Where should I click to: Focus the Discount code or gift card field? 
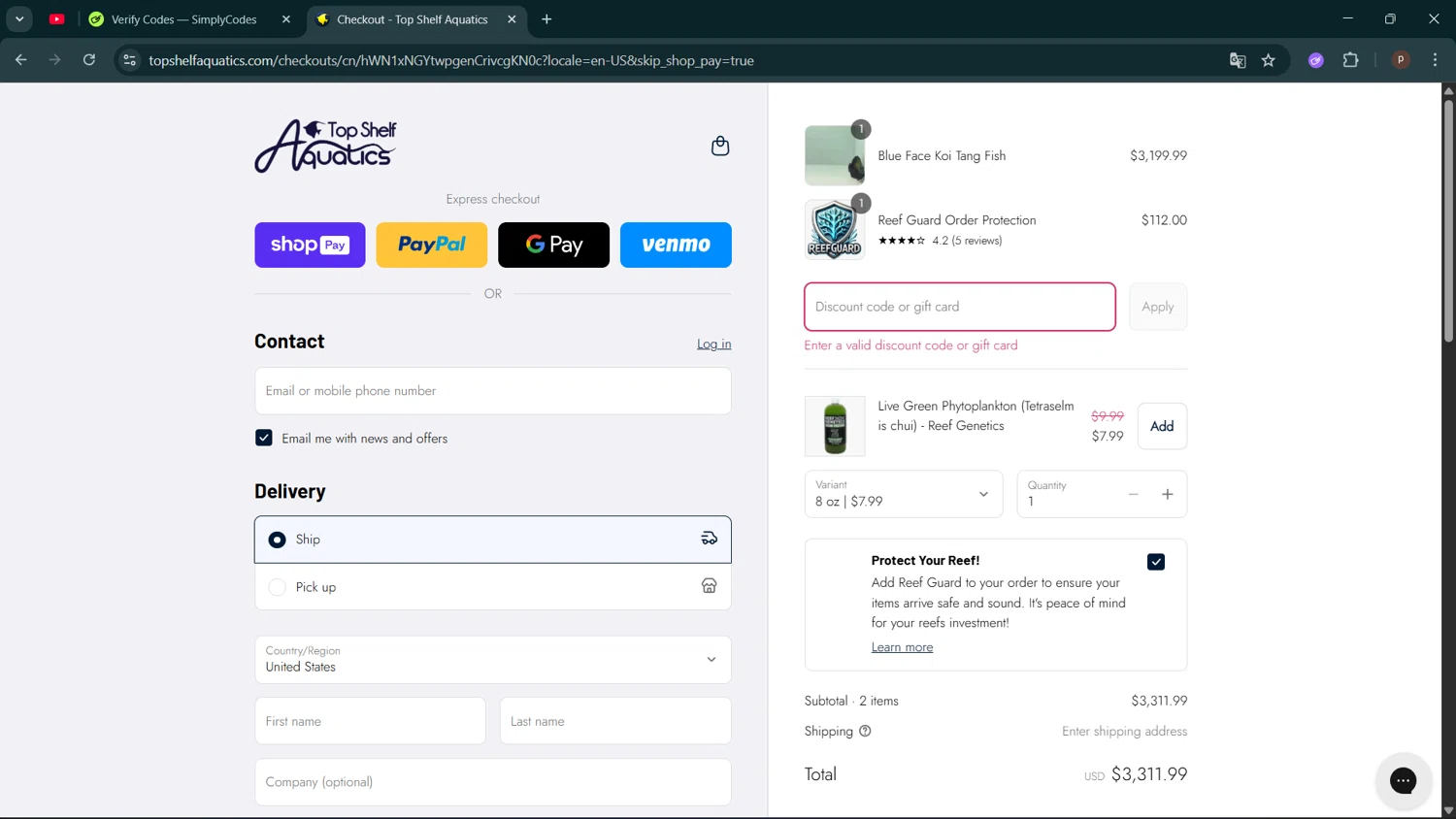[960, 307]
